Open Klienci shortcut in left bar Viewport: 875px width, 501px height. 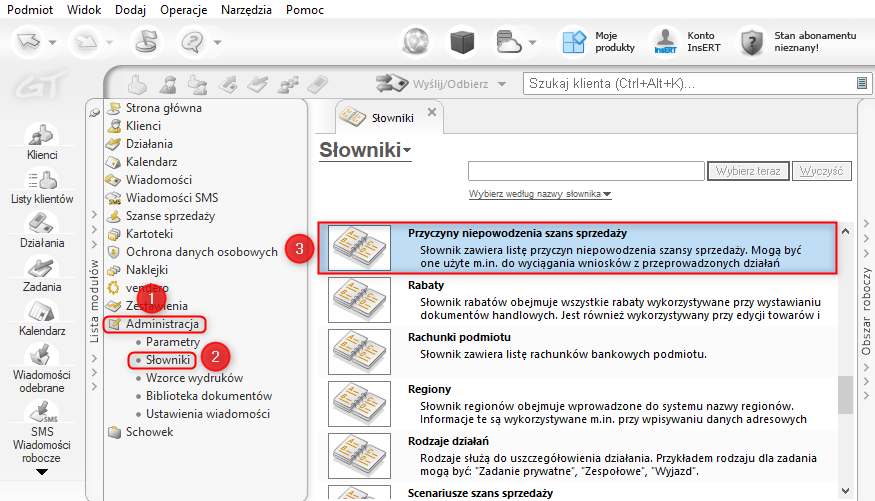[x=42, y=142]
